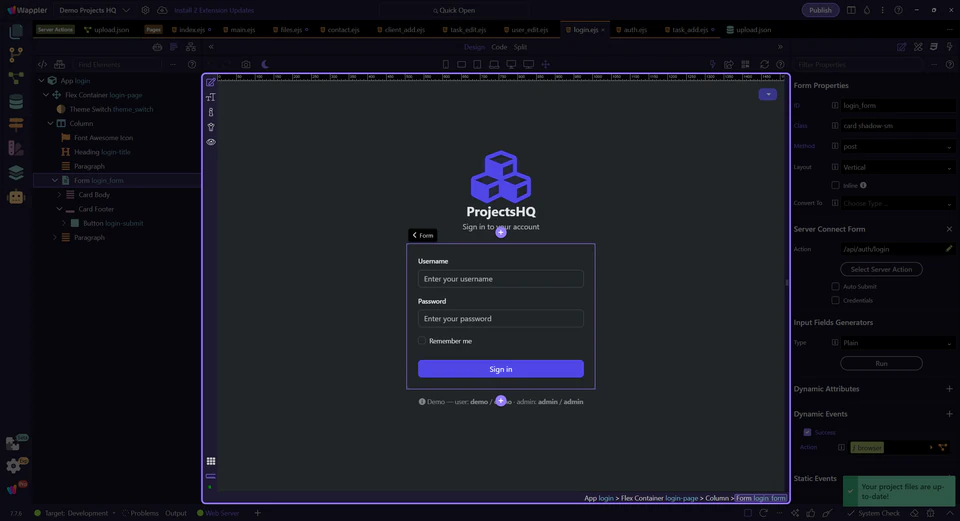Click the Run button under Input Fields Generators
This screenshot has width=960, height=521.
pos(881,364)
